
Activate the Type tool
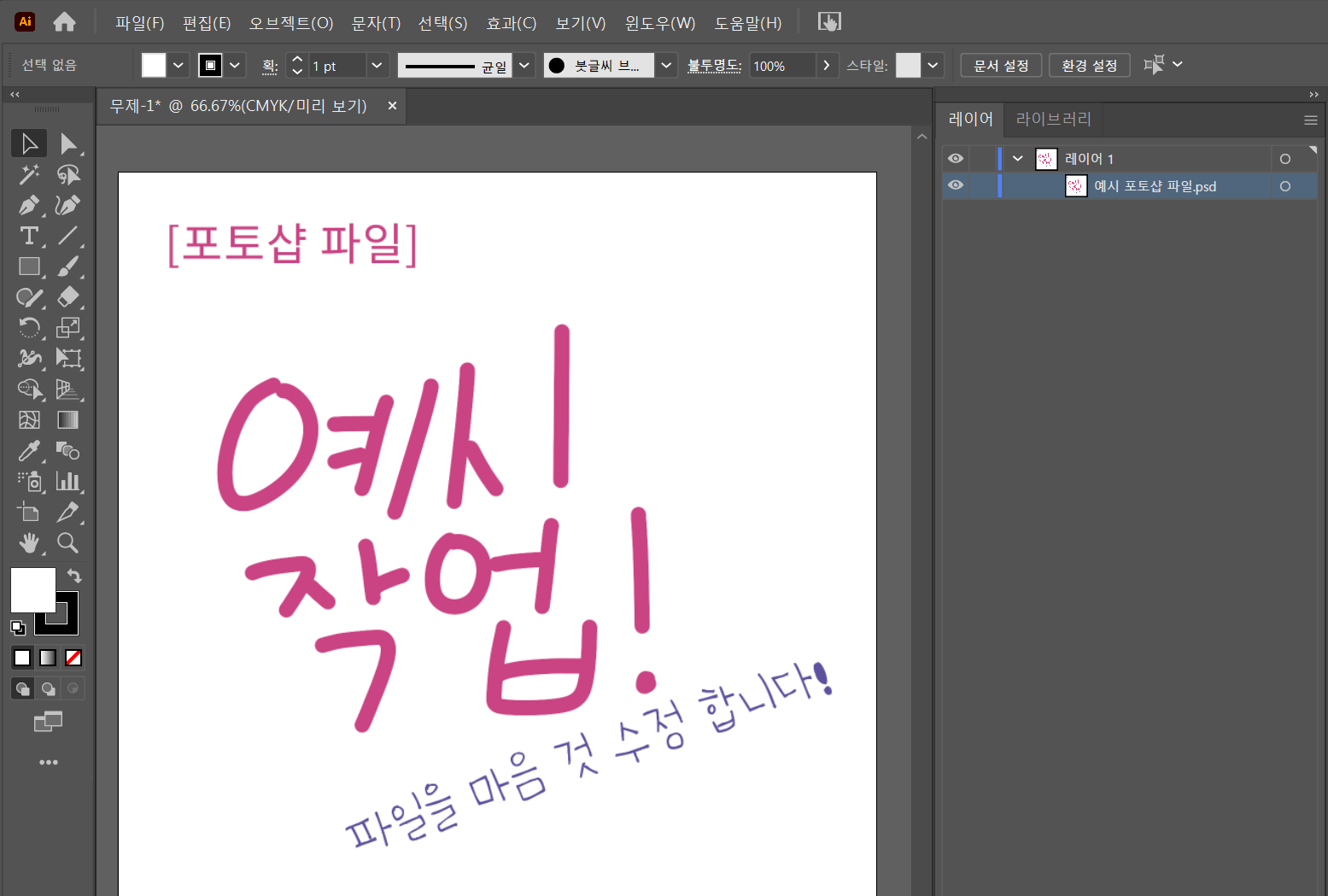pyautogui.click(x=29, y=236)
